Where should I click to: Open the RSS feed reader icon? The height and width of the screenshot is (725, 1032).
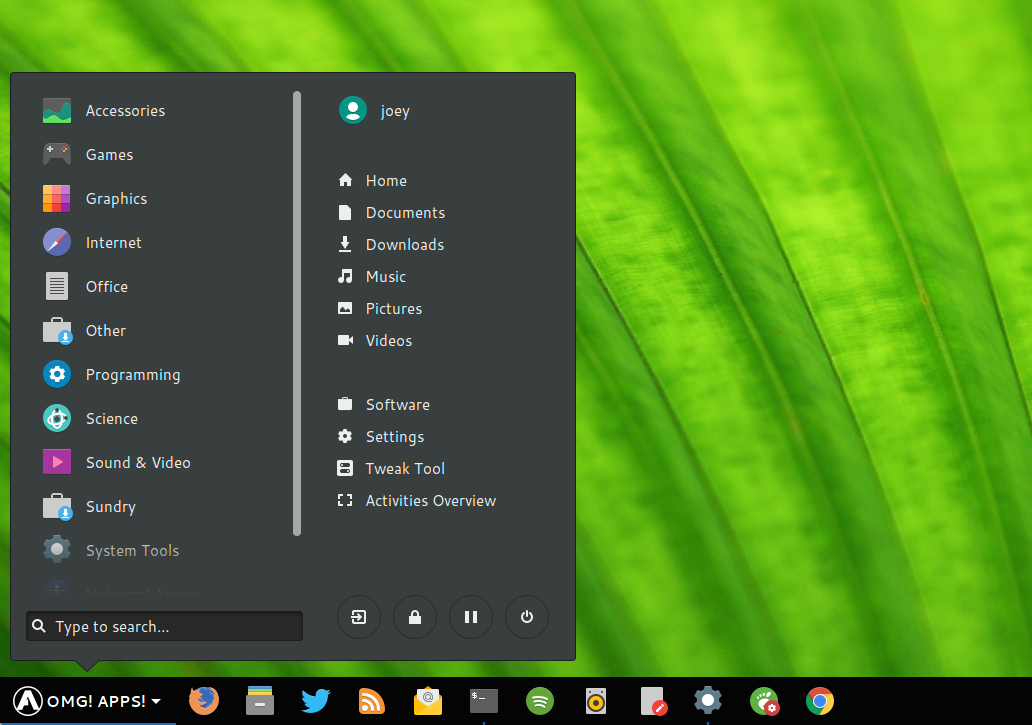[x=372, y=701]
